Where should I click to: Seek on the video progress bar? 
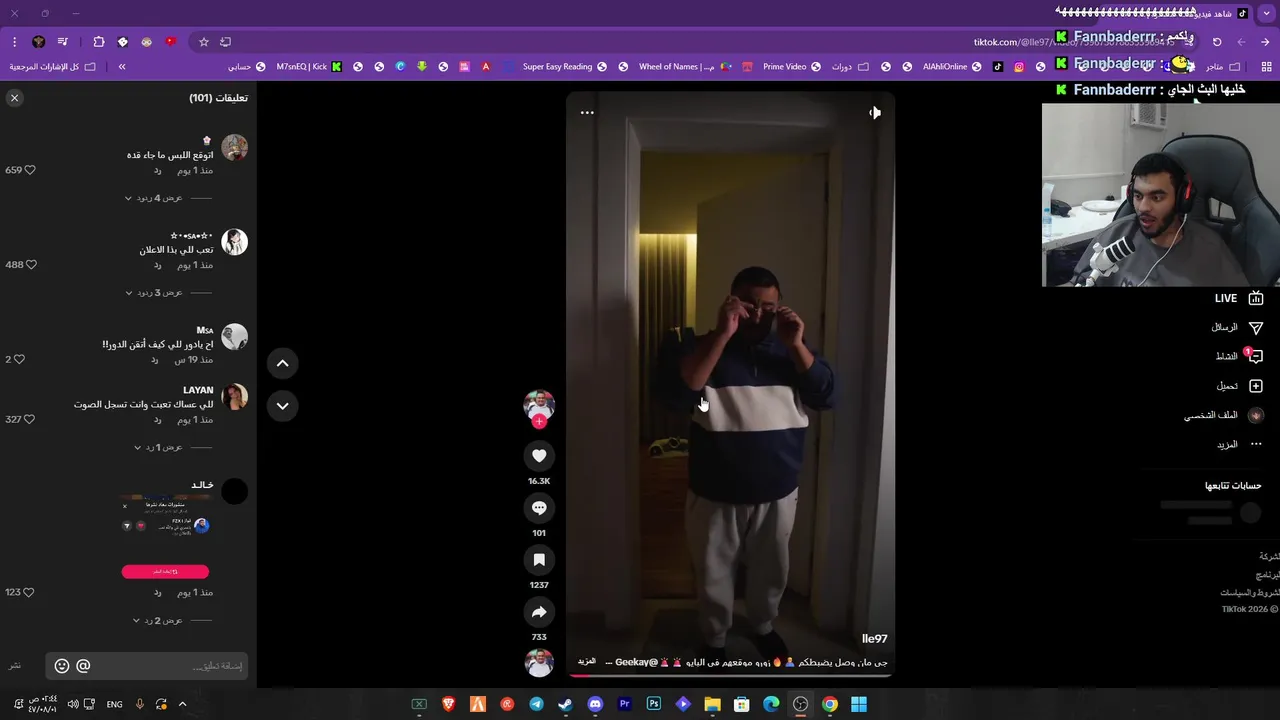click(730, 675)
